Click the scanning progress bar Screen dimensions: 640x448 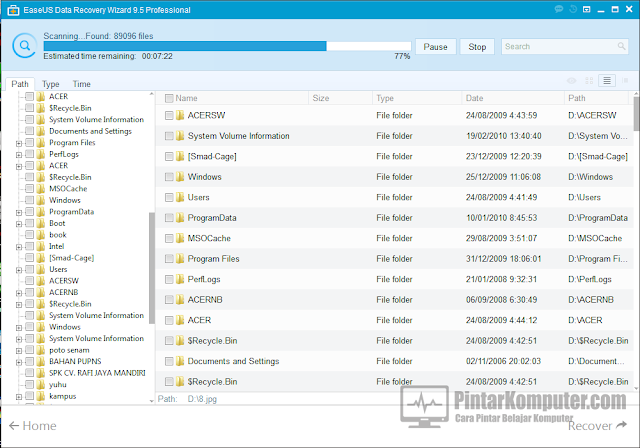pyautogui.click(x=227, y=46)
